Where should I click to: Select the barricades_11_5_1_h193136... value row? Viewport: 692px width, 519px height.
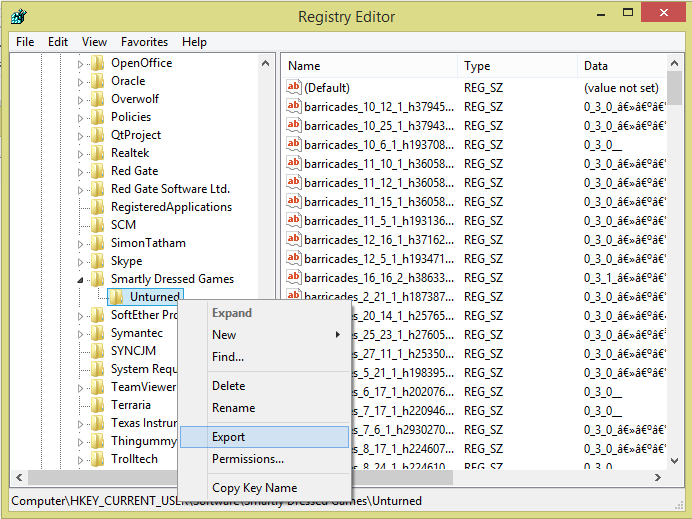[x=474, y=221]
